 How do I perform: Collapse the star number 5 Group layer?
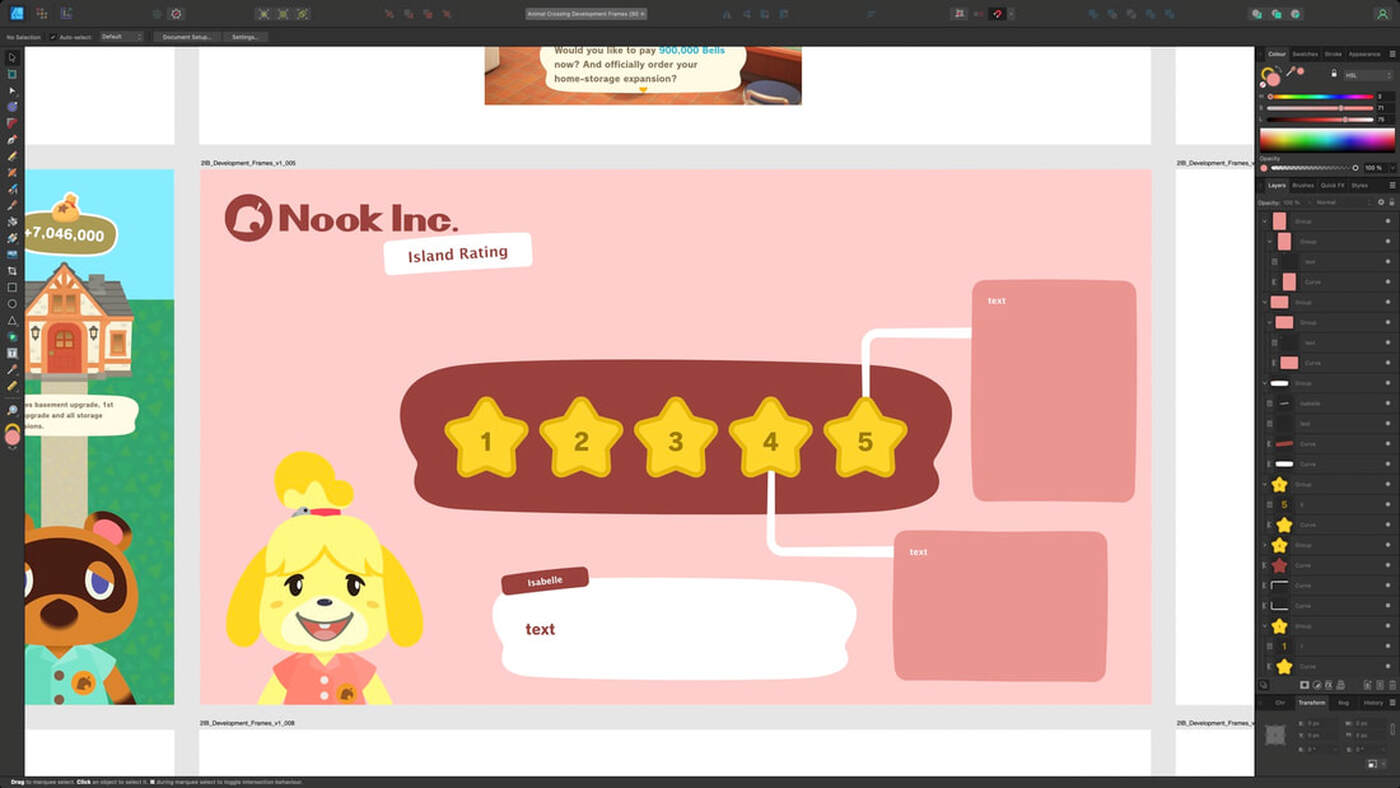pyautogui.click(x=1265, y=484)
